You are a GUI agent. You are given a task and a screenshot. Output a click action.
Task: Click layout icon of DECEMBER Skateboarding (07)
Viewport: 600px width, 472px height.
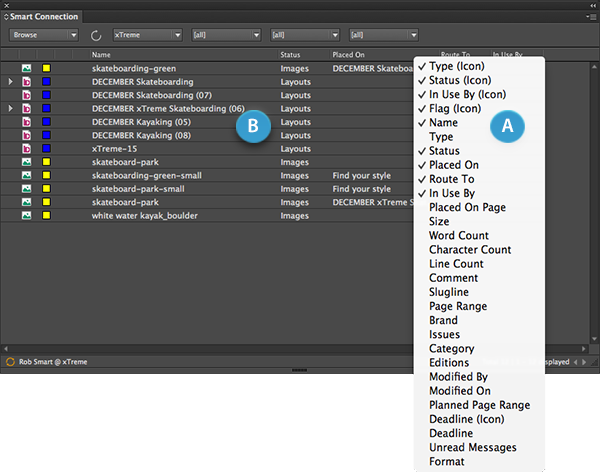coord(26,95)
